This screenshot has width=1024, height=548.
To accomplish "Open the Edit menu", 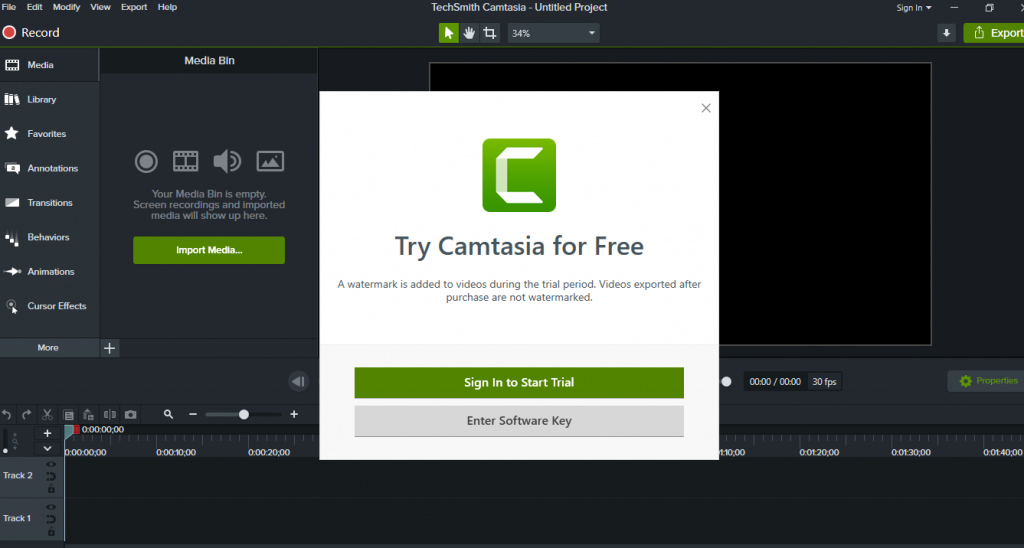I will (x=35, y=7).
